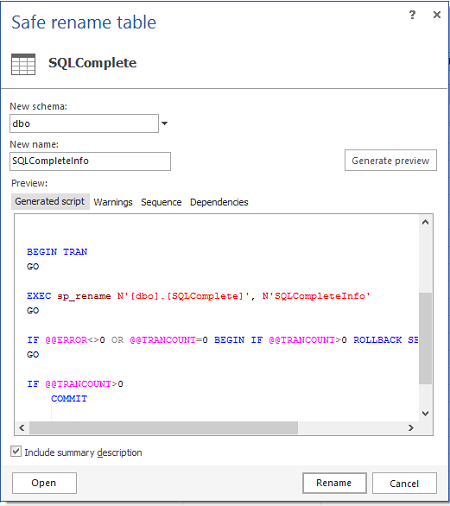The image size is (450, 506).
Task: Close the Safe rename table dialog
Action: click(437, 15)
